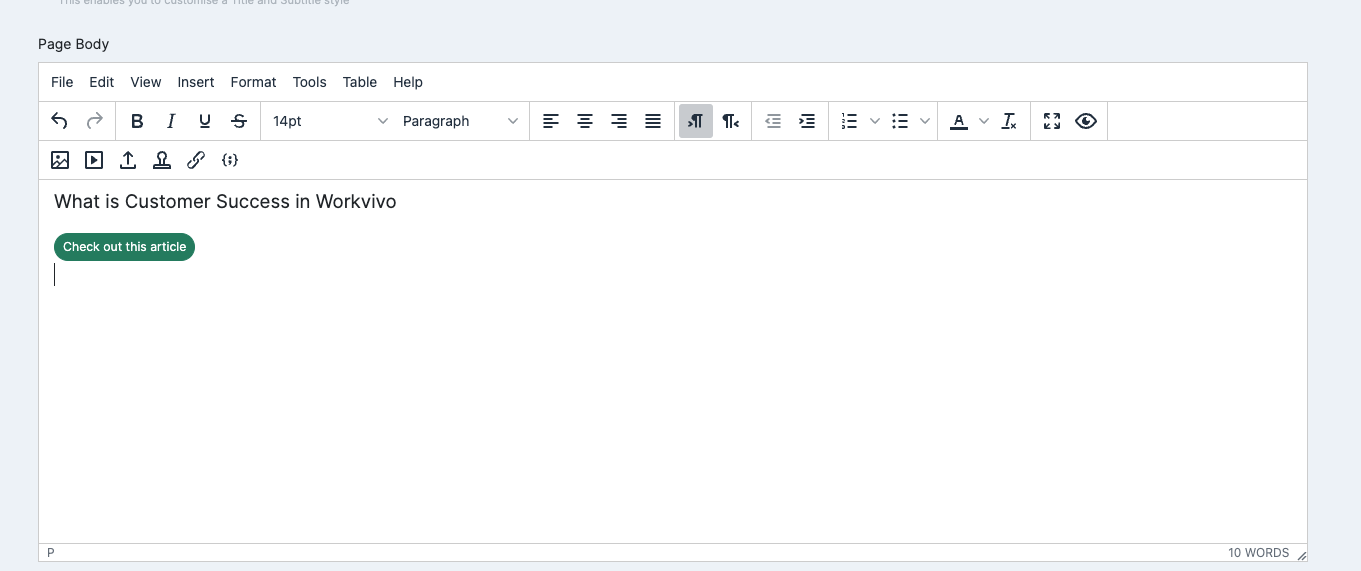Insert a link with chain icon
The width and height of the screenshot is (1361, 571).
pyautogui.click(x=196, y=160)
